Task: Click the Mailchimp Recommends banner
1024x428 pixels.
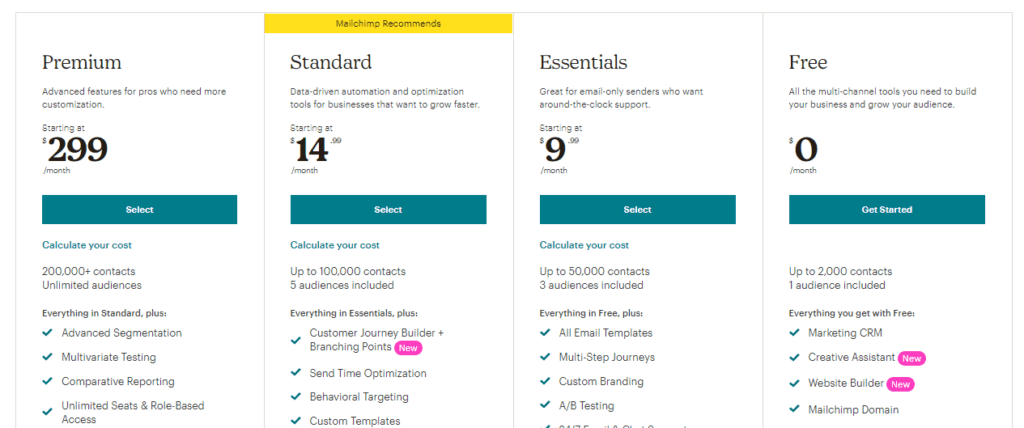Action: (389, 24)
